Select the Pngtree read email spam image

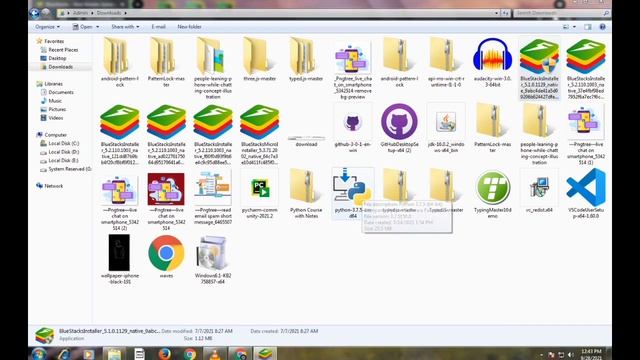point(213,198)
